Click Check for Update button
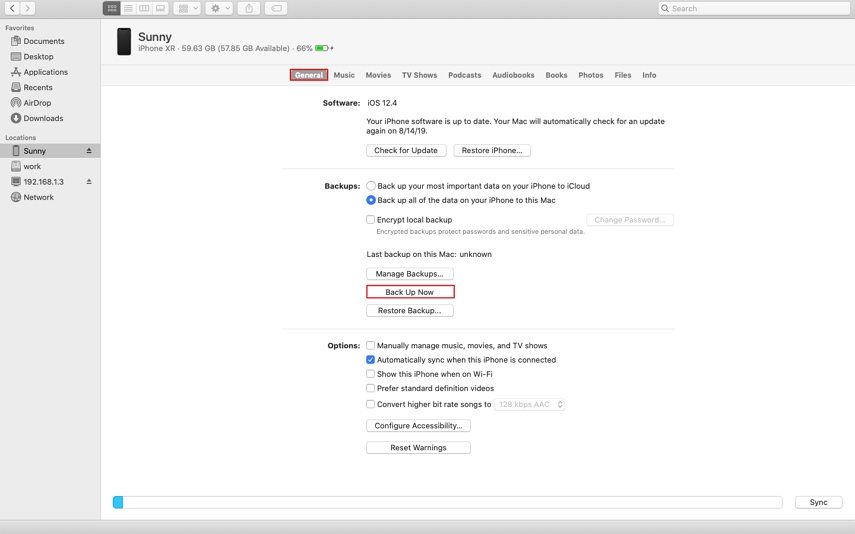Image resolution: width=855 pixels, height=534 pixels. 406,151
